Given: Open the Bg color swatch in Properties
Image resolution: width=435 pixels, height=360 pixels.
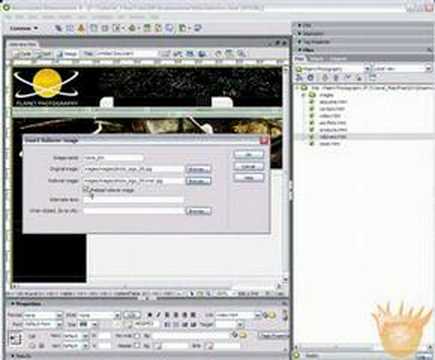Looking at the screenshot, I should point(159,346).
